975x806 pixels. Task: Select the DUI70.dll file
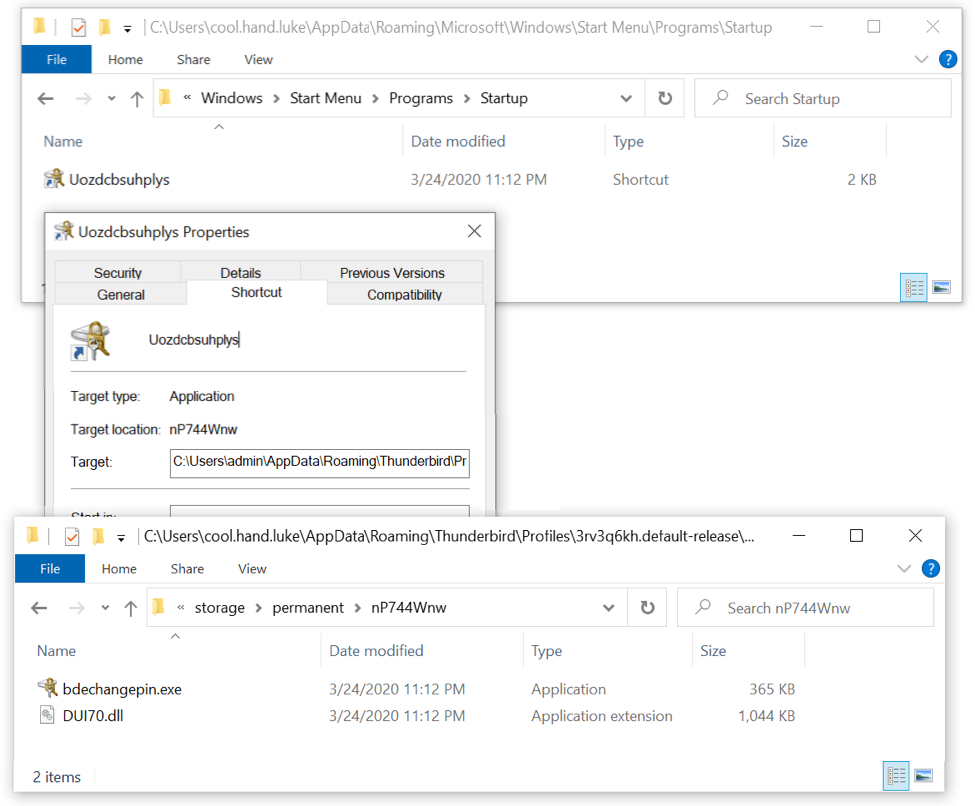click(93, 716)
